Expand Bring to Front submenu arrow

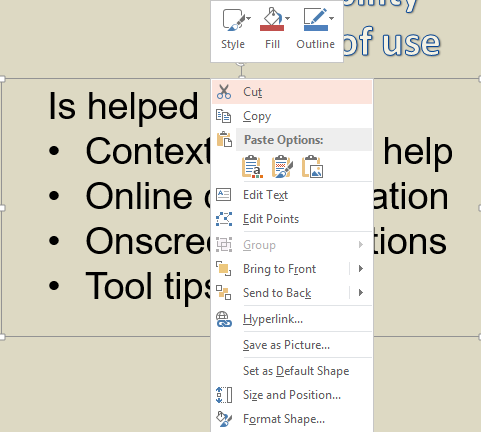click(x=361, y=269)
